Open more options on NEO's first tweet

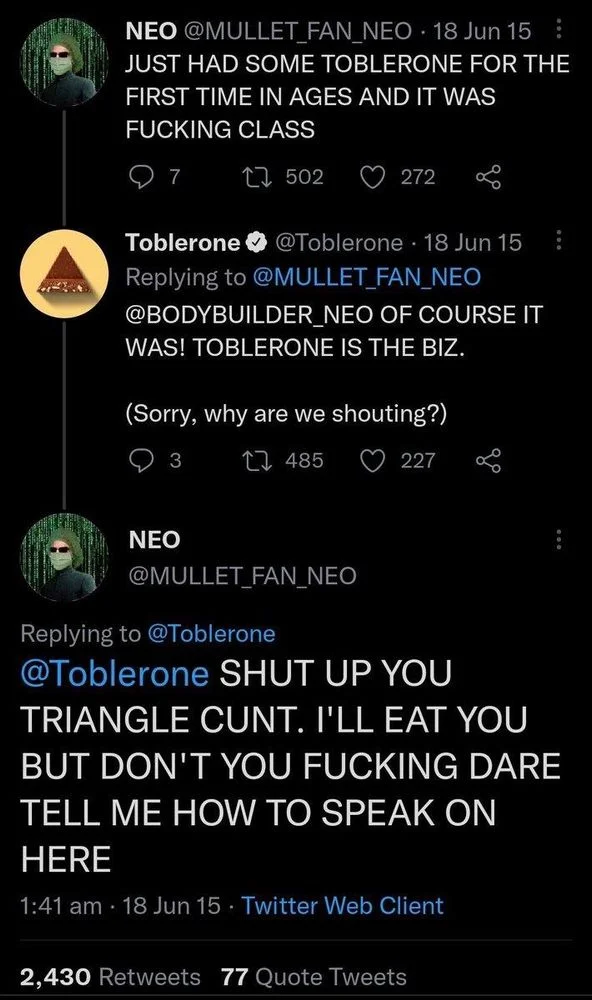560,30
